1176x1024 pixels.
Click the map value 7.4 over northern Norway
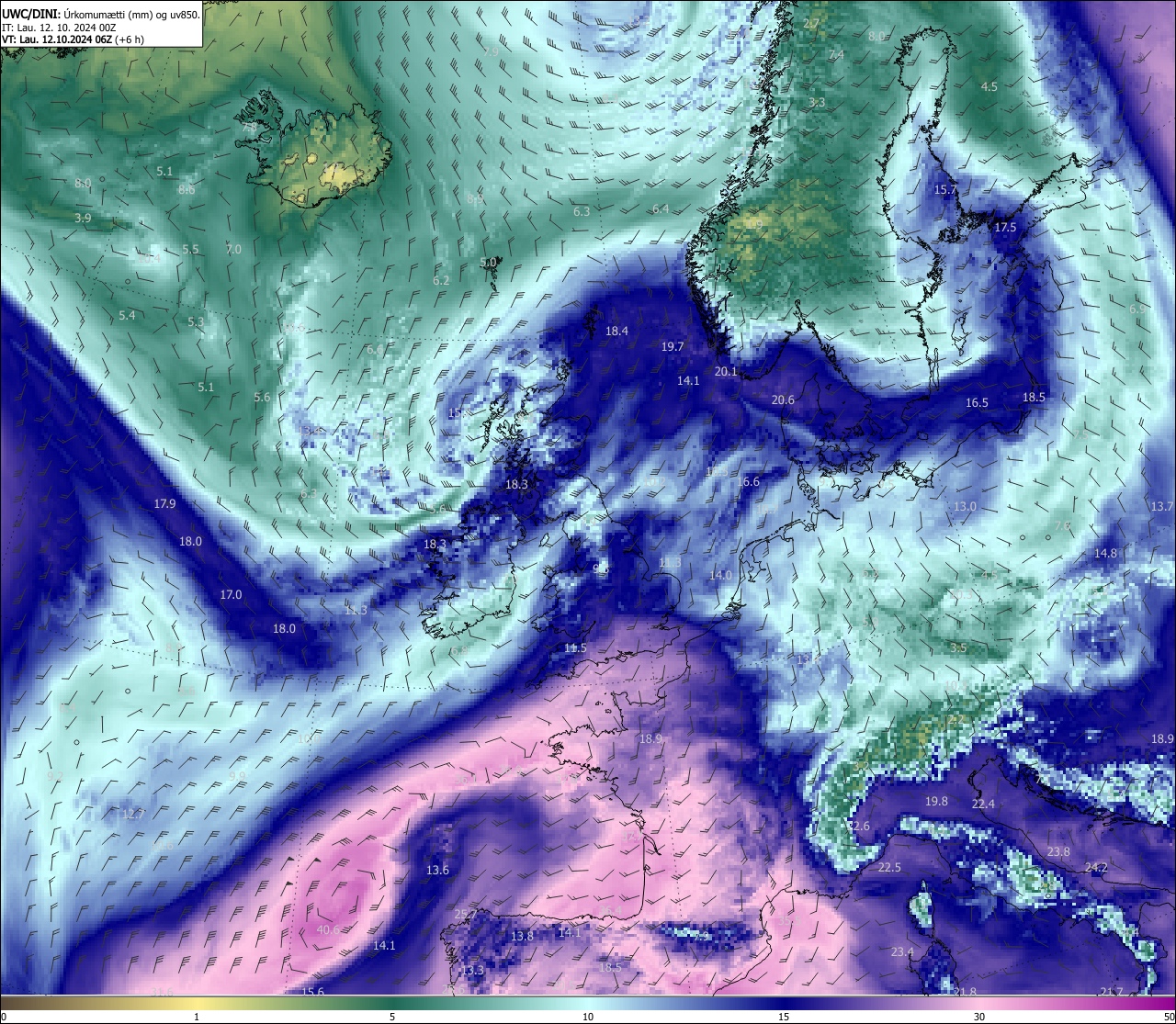tap(836, 54)
